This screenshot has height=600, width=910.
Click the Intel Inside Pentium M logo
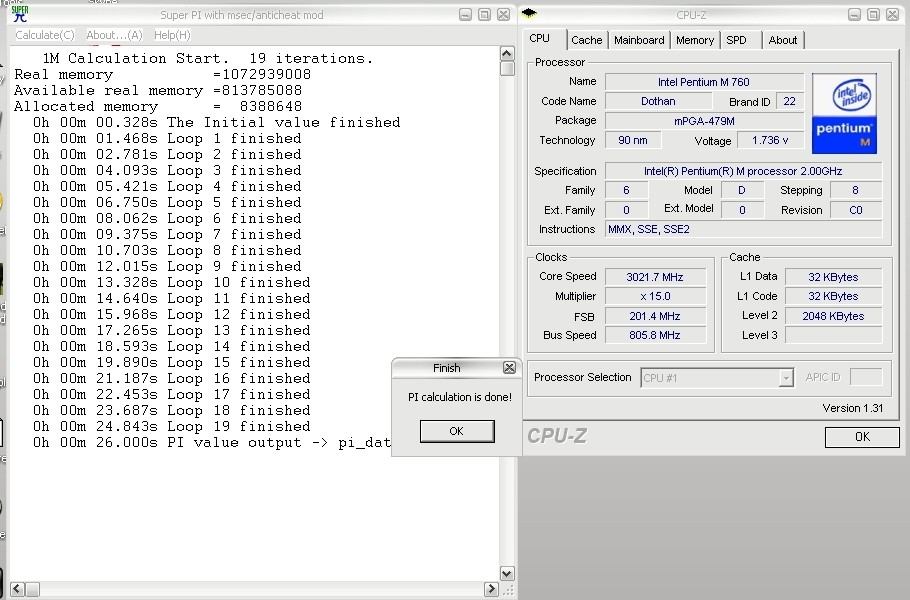(844, 113)
